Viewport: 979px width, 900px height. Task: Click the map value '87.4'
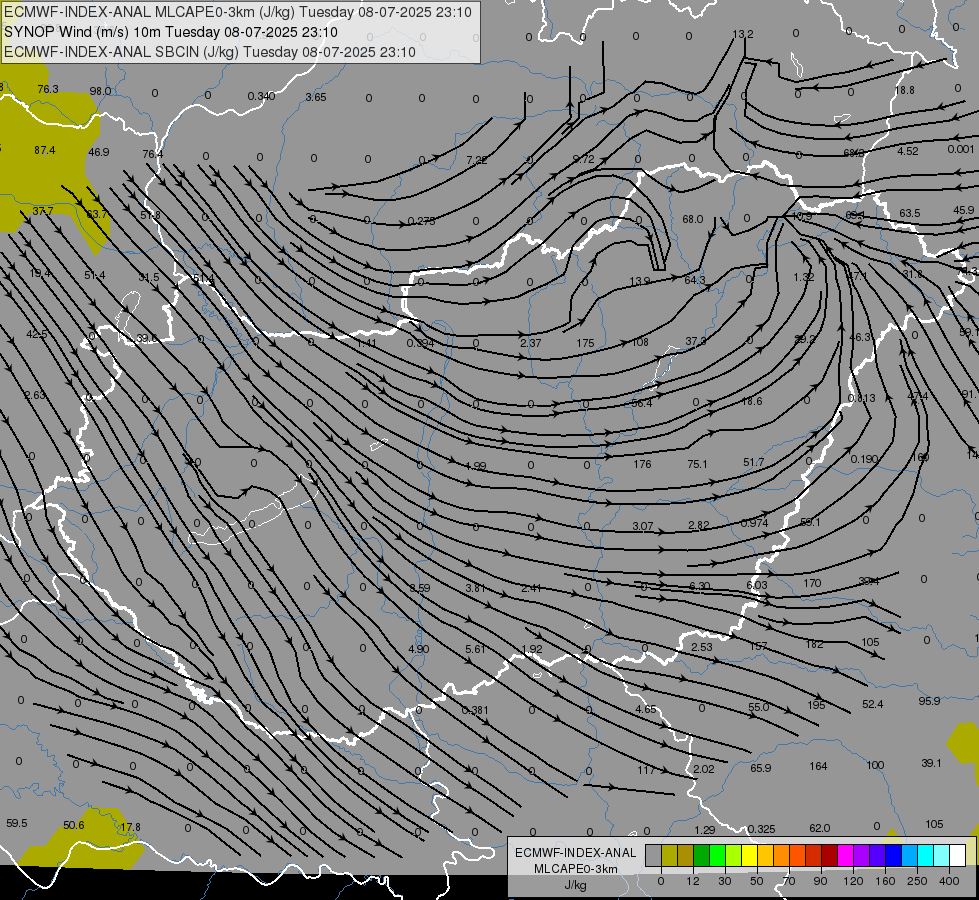(45, 150)
